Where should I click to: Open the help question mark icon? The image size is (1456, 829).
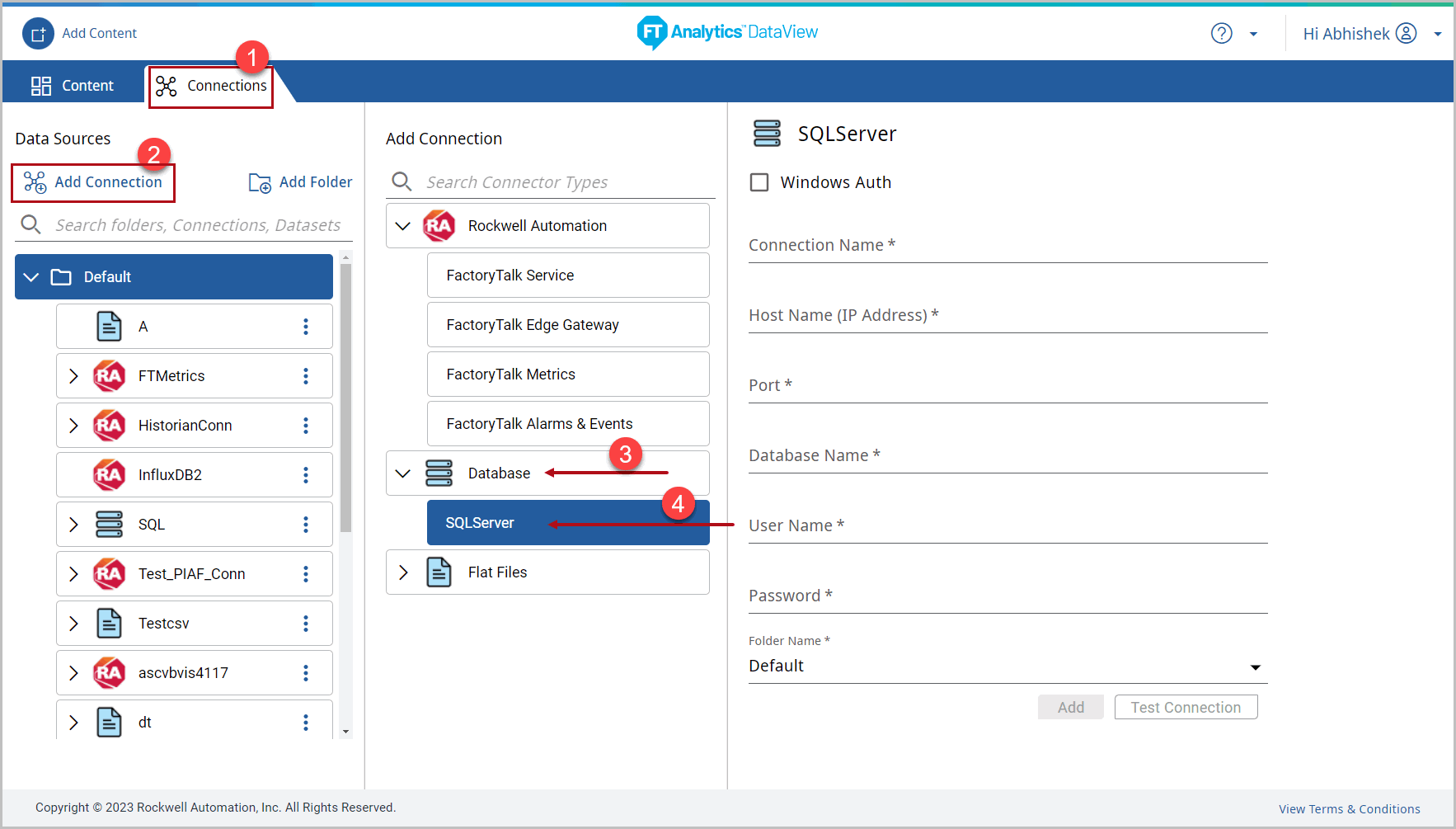click(1221, 34)
